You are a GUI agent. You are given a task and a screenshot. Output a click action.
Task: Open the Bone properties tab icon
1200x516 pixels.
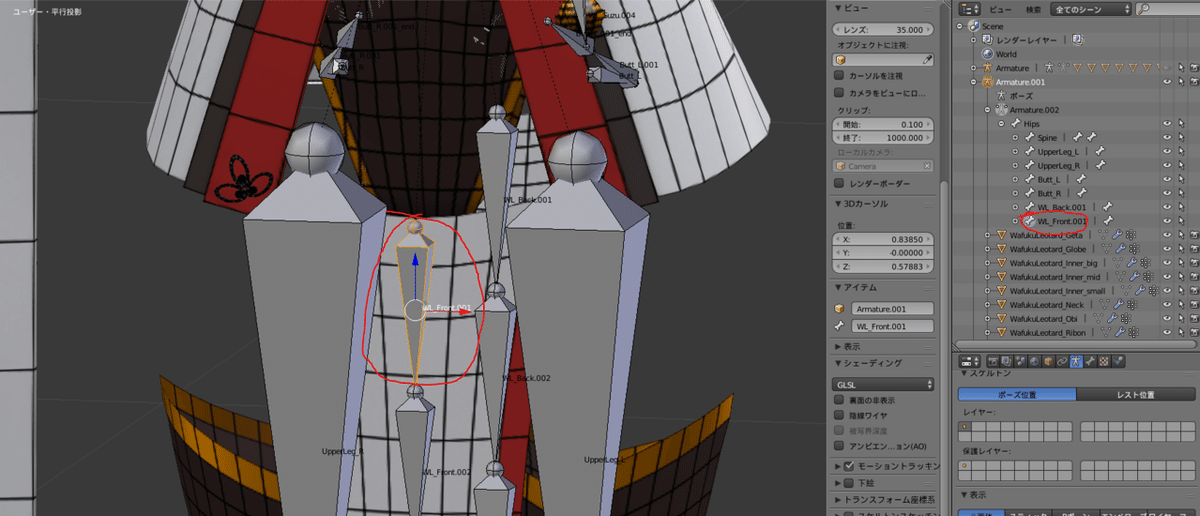pos(1090,361)
